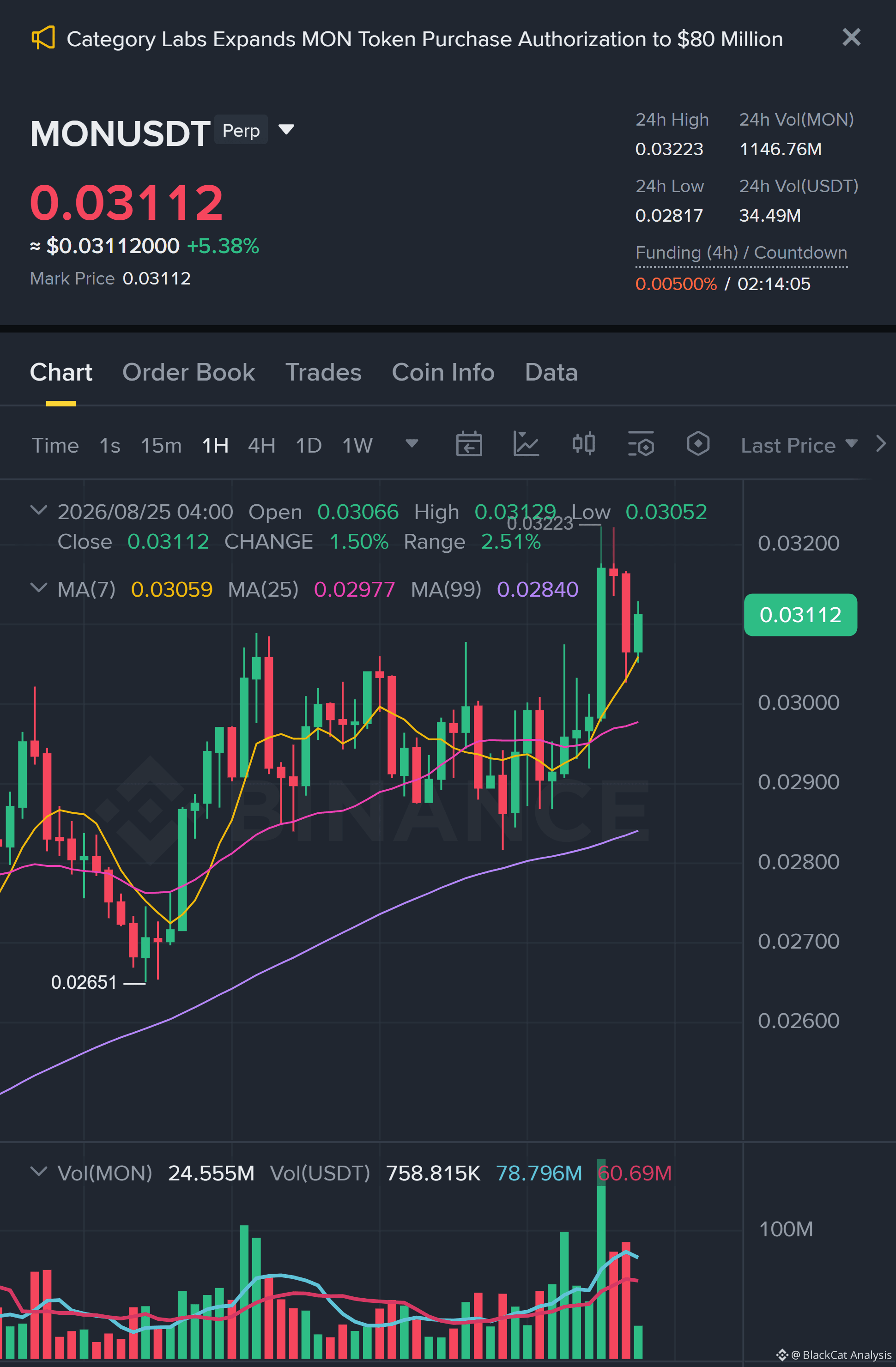896x1367 pixels.
Task: Click the MA(25) value 0.02977
Action: tap(354, 589)
